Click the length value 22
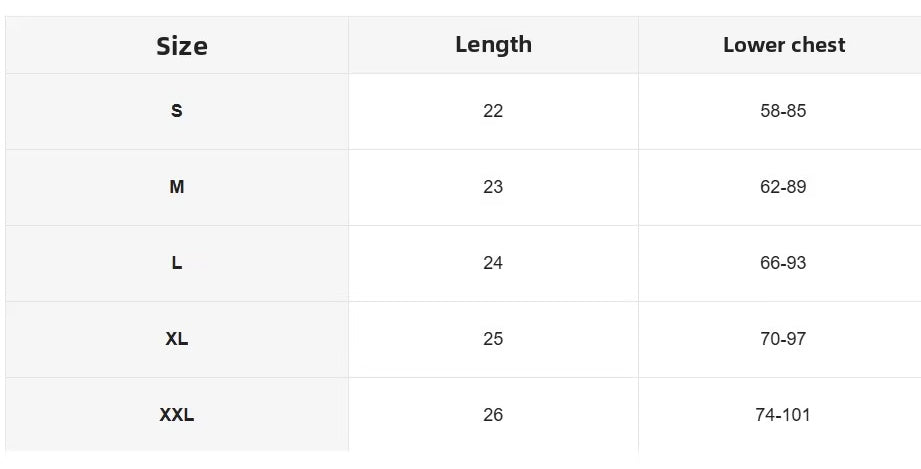 click(x=493, y=111)
